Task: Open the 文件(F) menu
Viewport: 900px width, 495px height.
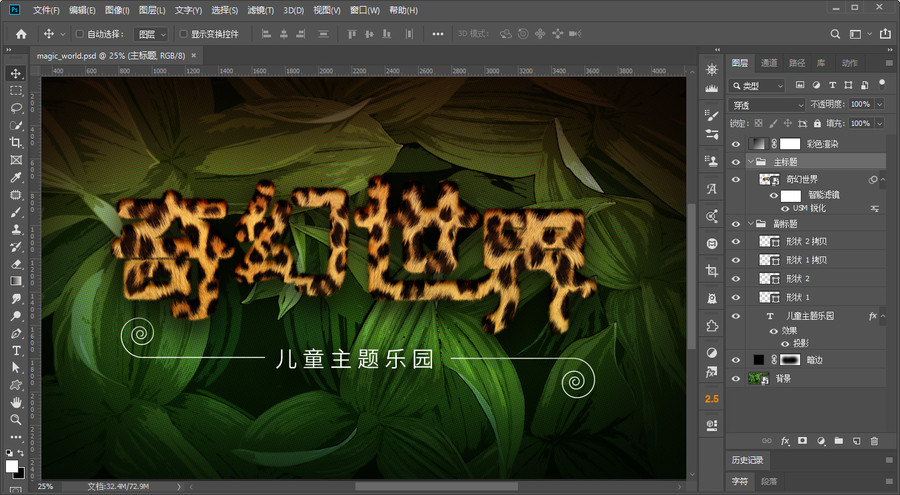Action: [46, 10]
